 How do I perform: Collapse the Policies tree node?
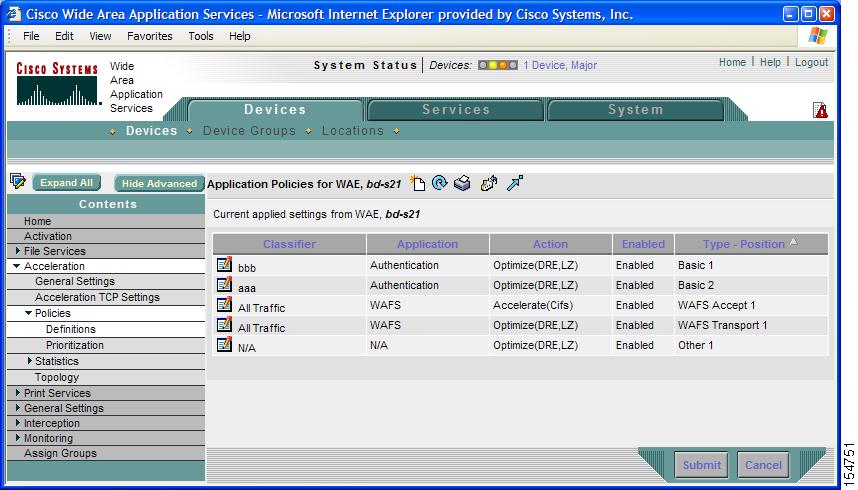tap(28, 313)
